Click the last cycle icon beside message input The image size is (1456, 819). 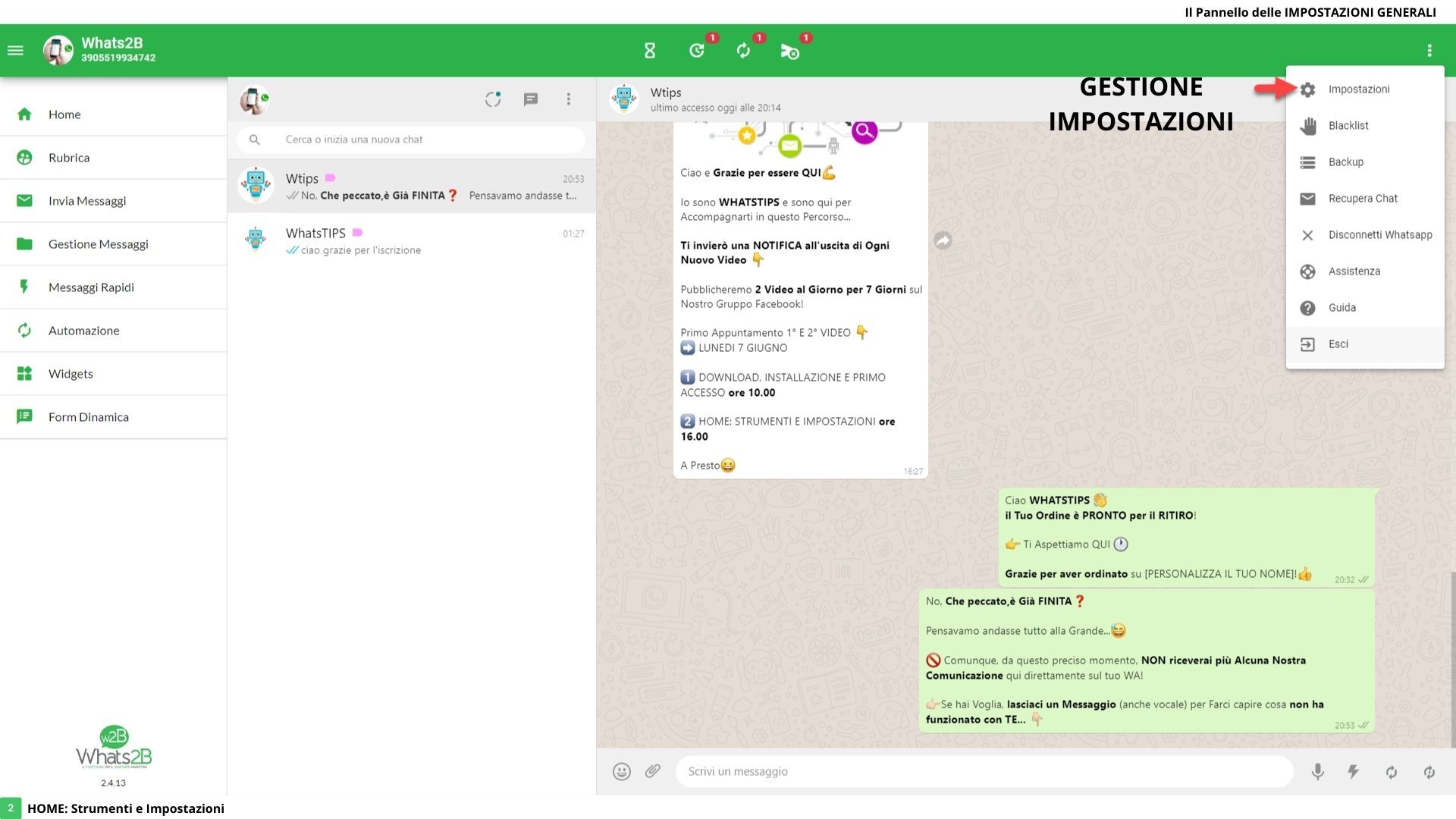click(1429, 772)
